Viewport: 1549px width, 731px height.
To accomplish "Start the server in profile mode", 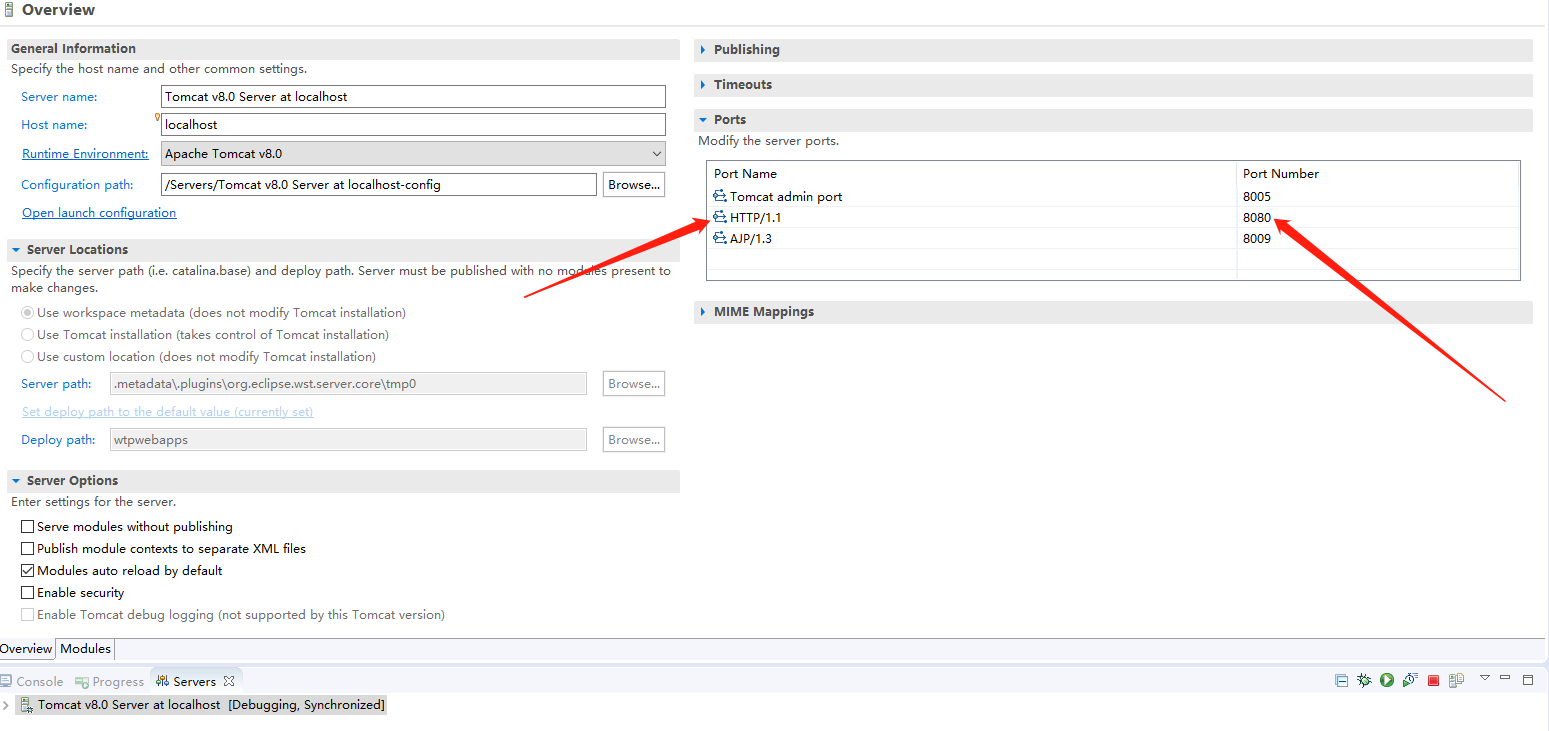I will 1410,680.
